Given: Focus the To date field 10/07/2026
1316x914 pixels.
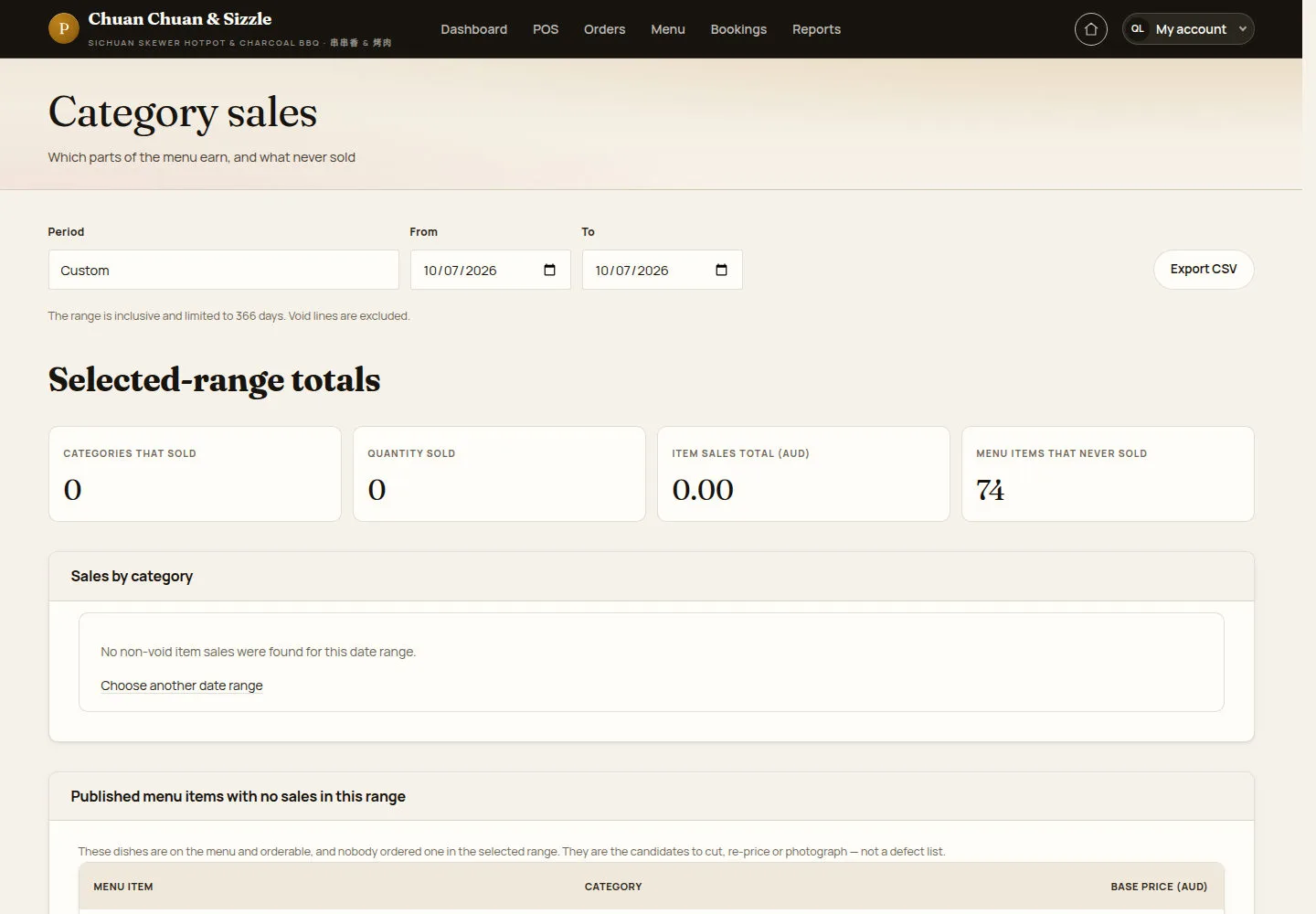Looking at the screenshot, I should [x=662, y=270].
